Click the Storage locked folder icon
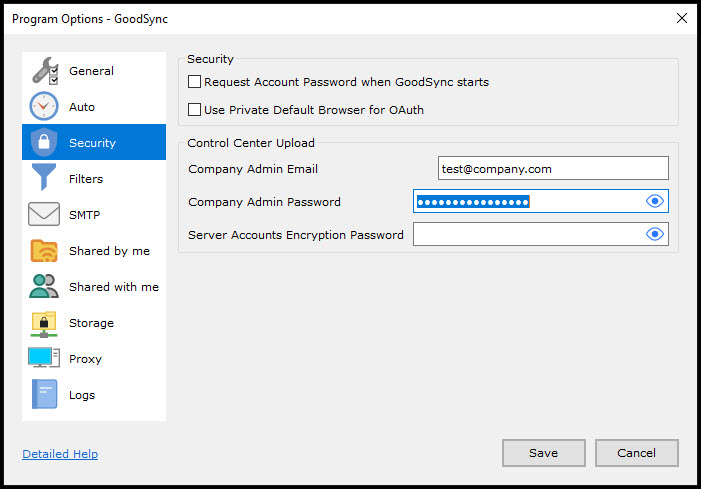The width and height of the screenshot is (701, 489). click(x=44, y=323)
